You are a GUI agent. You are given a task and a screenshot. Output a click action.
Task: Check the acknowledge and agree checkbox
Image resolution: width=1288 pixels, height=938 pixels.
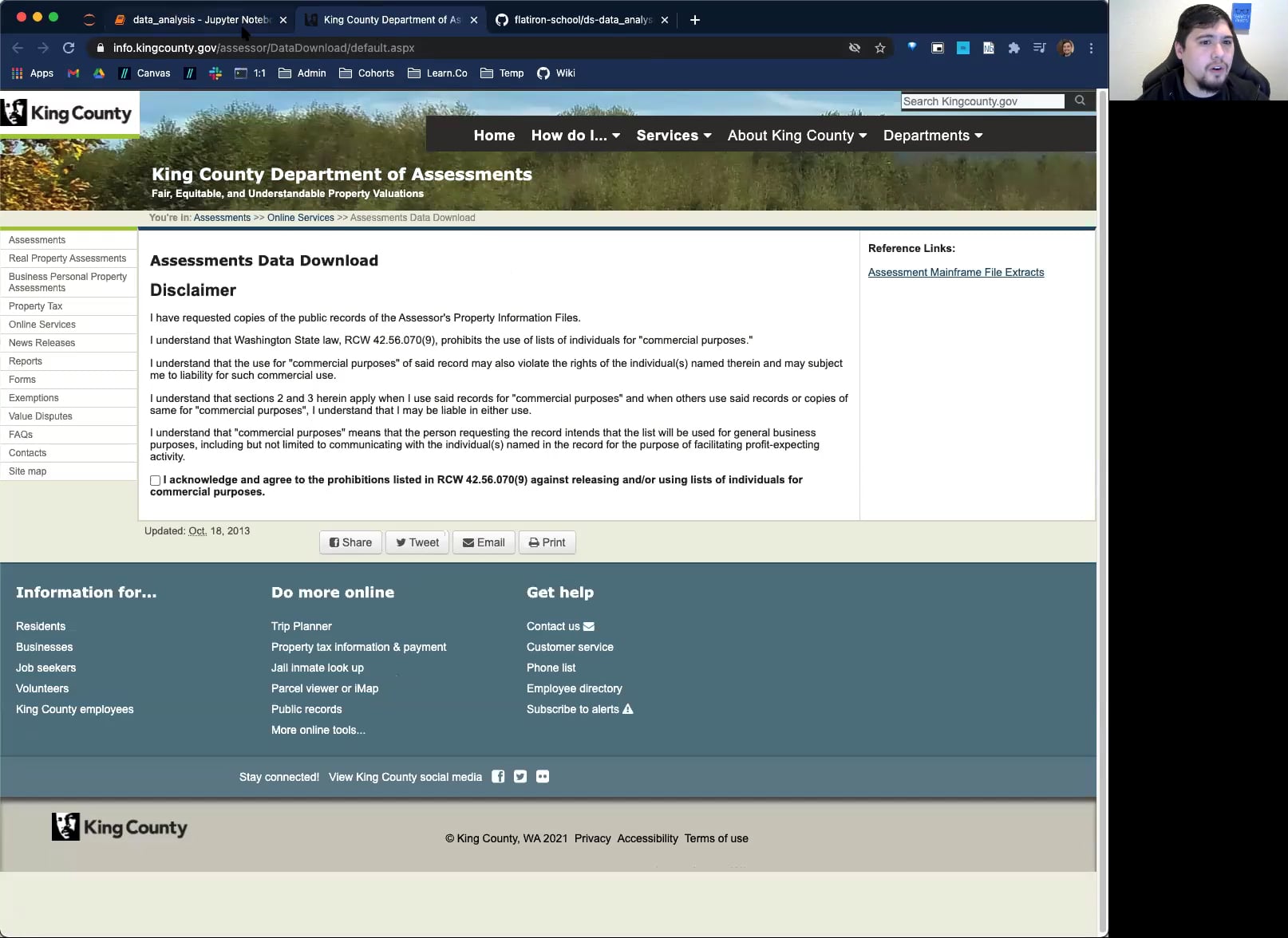155,480
